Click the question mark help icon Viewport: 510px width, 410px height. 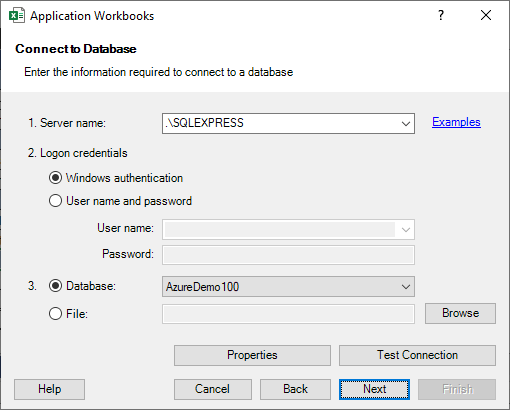441,15
